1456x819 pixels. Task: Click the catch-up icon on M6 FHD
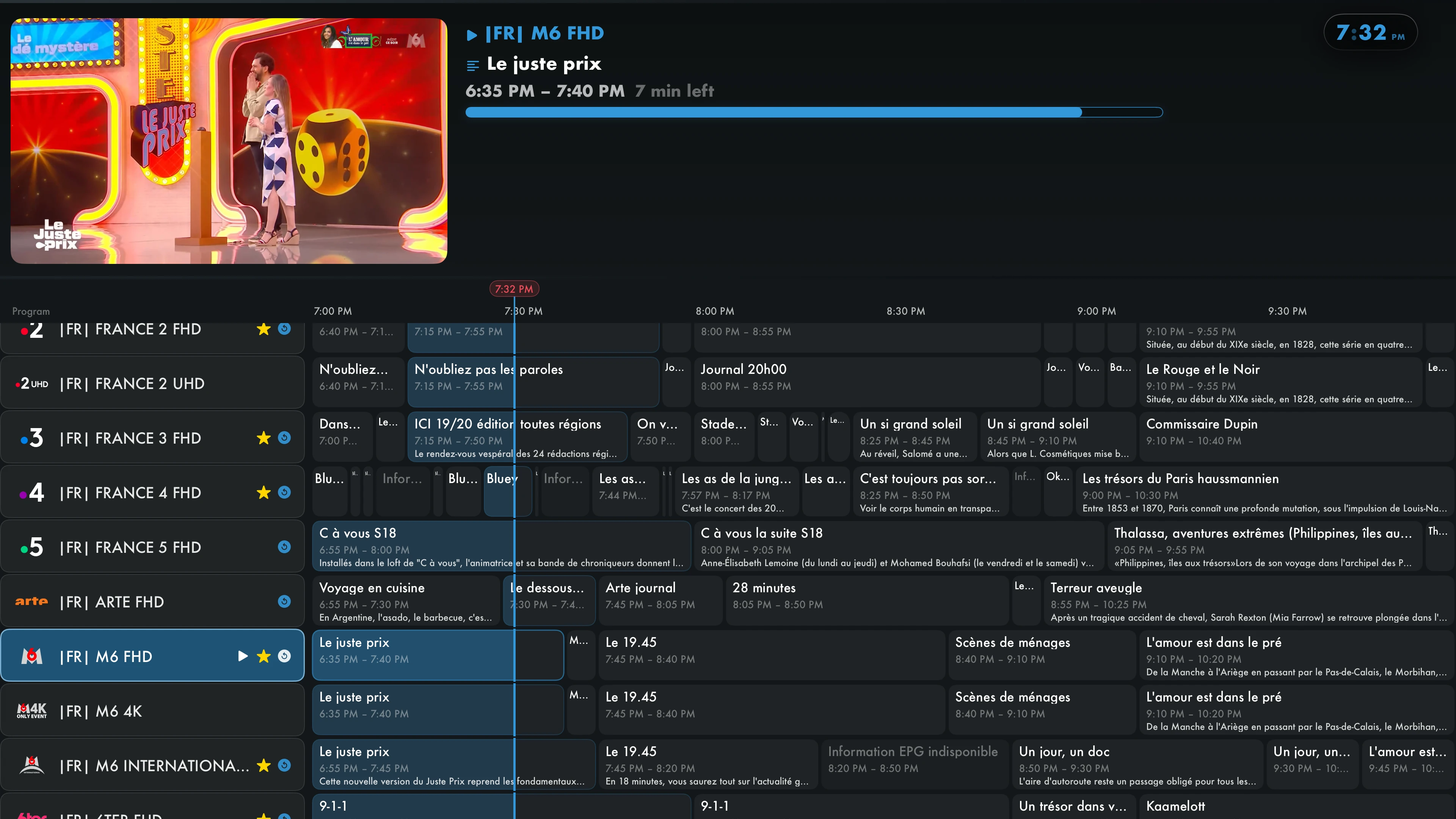[x=284, y=656]
